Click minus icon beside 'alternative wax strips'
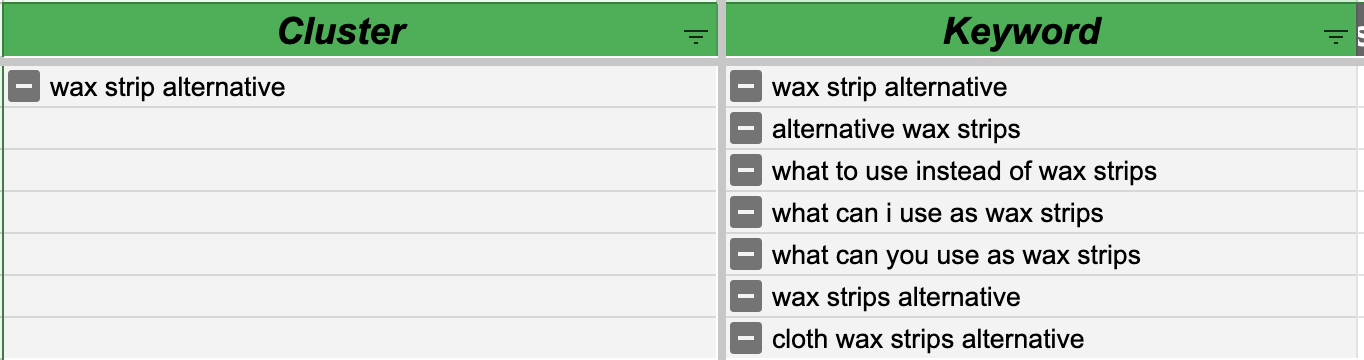 tap(746, 129)
